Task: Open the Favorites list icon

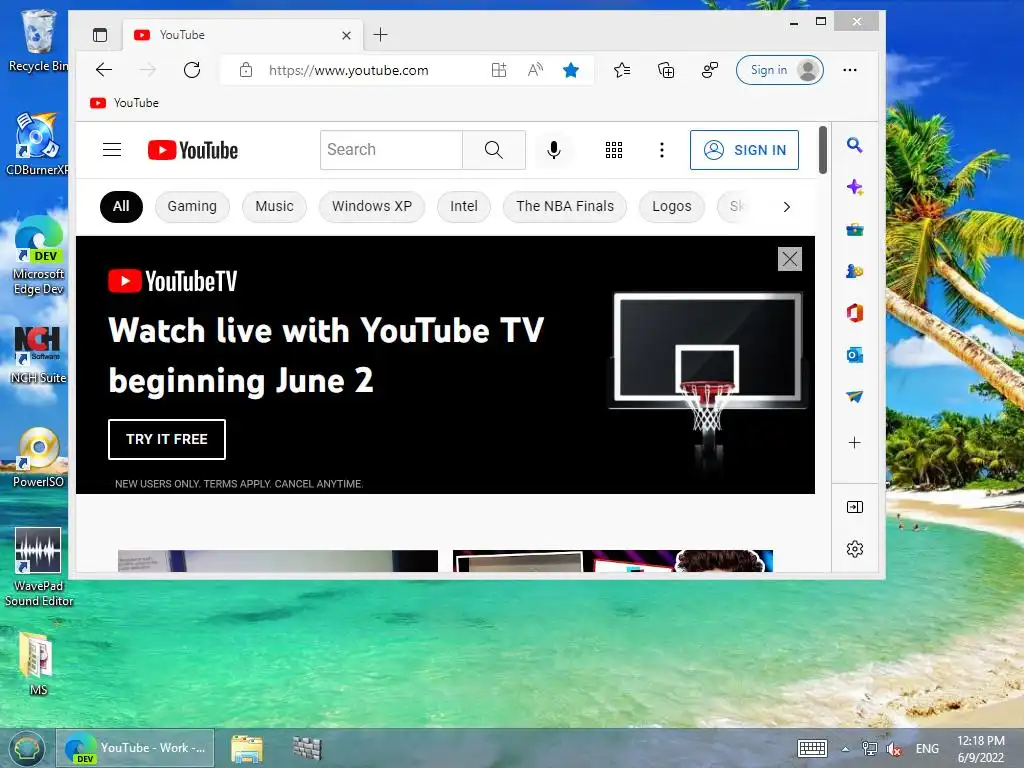Action: pos(622,70)
